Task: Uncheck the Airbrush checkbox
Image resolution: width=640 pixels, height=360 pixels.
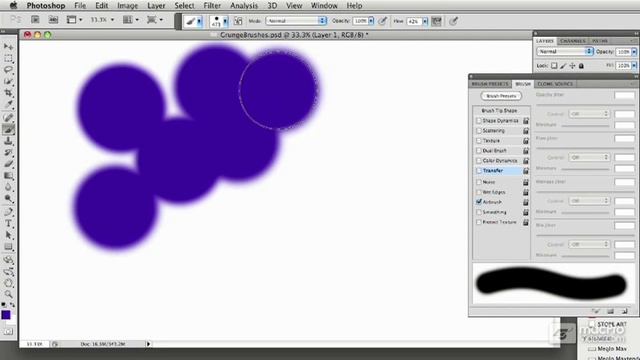Action: click(479, 202)
